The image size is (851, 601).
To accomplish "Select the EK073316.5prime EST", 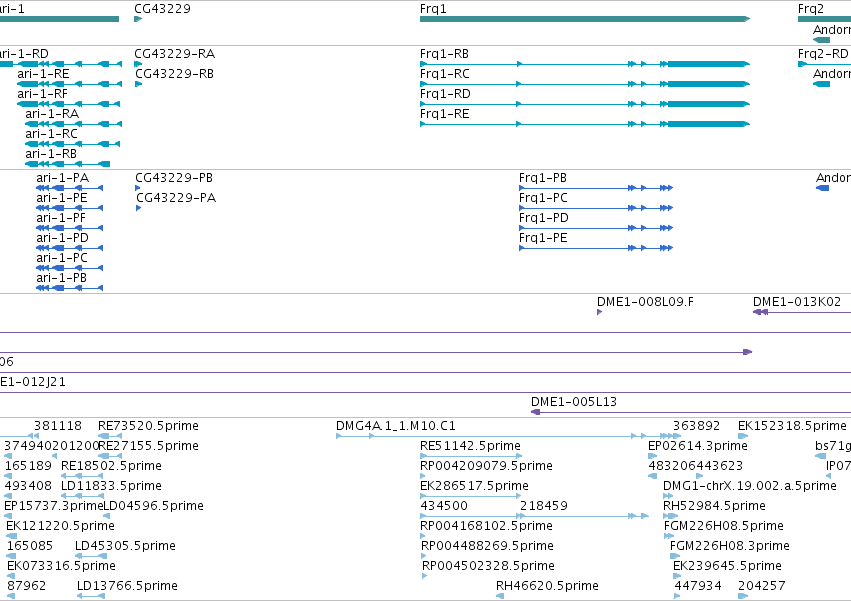I will [11, 577].
